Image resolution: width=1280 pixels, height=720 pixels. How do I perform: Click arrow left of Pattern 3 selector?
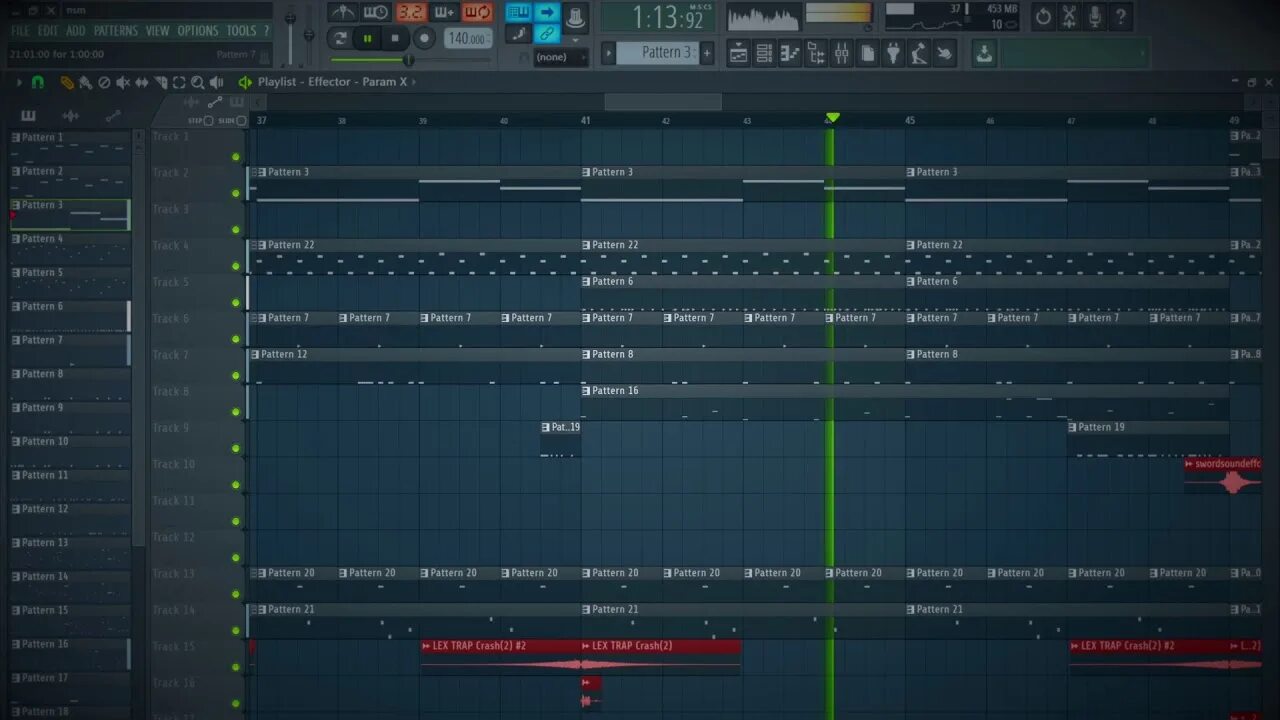click(x=608, y=52)
